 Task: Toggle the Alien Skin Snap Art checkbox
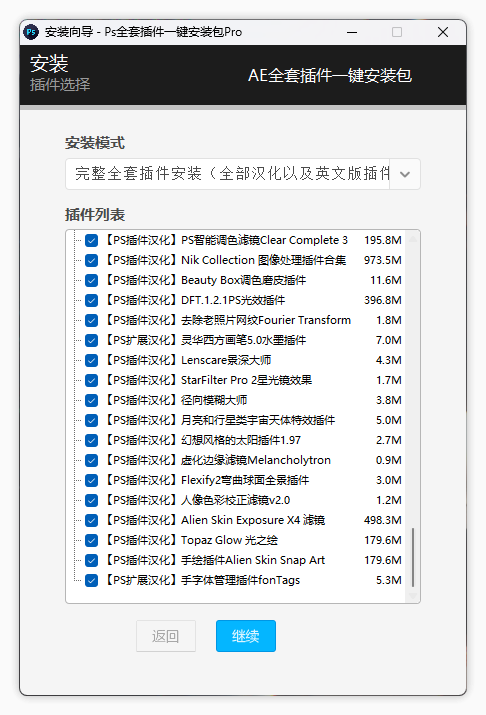point(92,560)
